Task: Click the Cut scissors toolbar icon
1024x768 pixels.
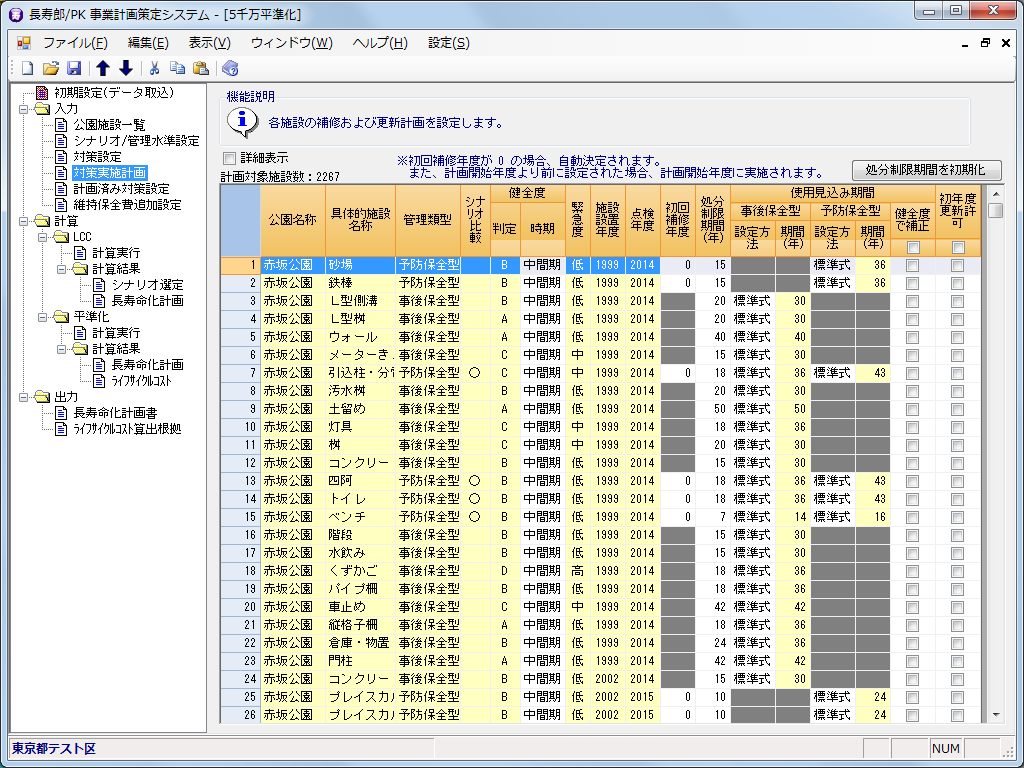Action: (x=155, y=68)
